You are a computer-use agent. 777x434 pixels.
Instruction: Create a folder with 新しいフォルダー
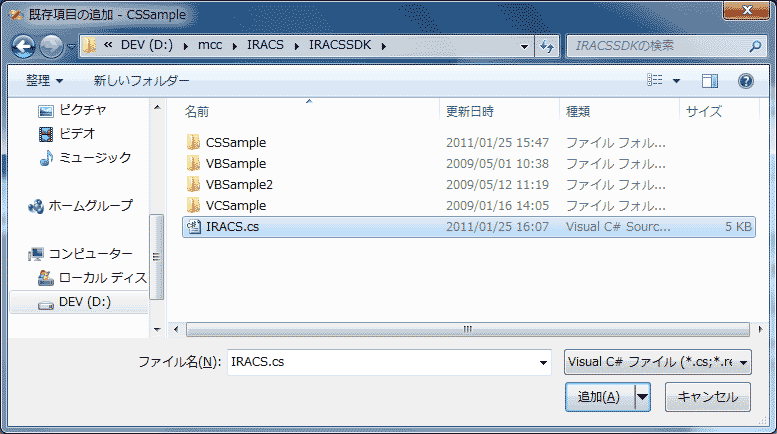(x=141, y=81)
